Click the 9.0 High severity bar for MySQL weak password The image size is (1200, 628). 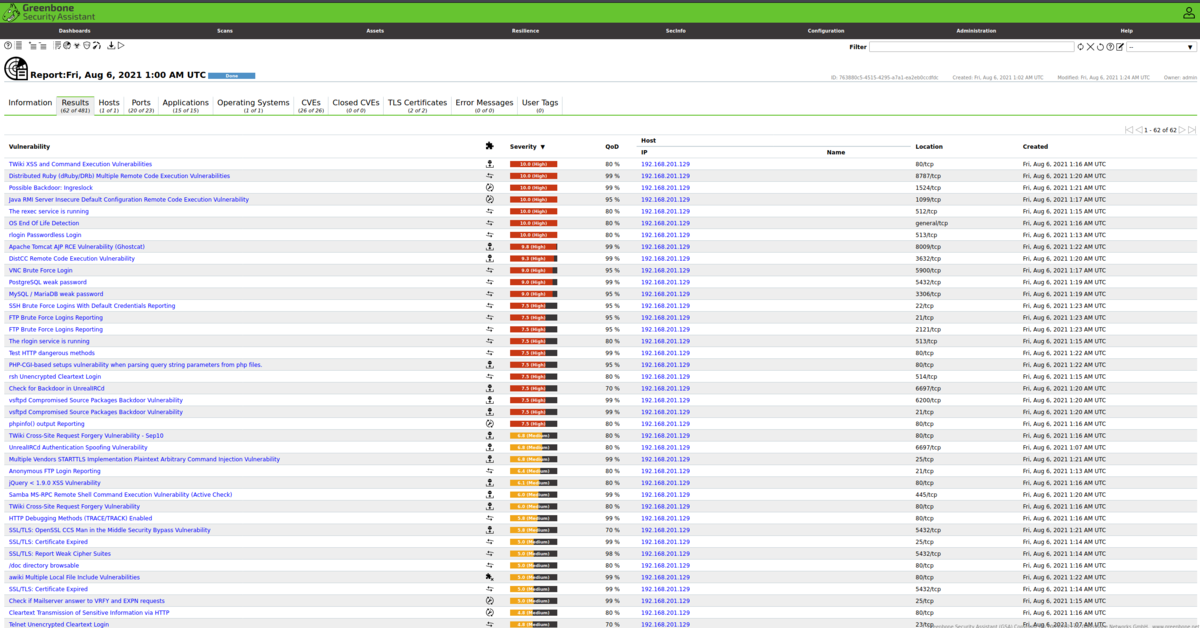533,294
